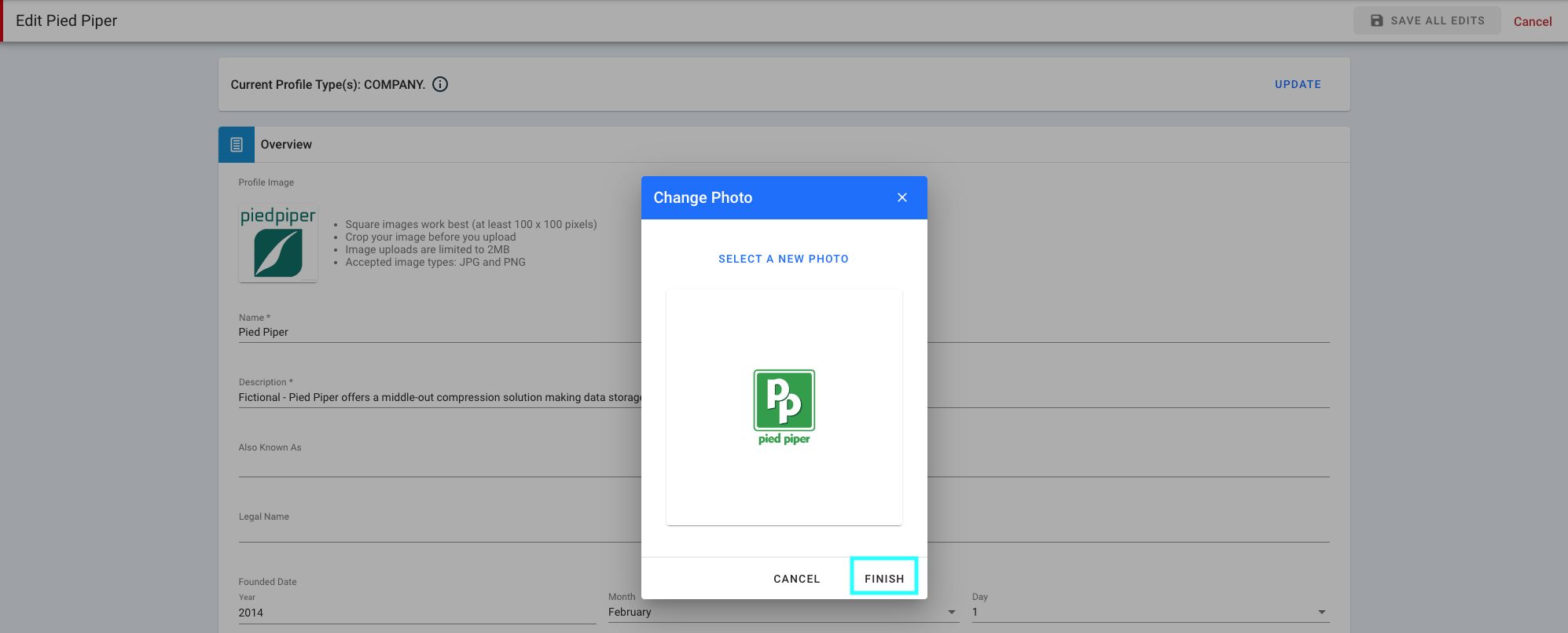Click 'Accepted image types: JPG and PNG' text
The image size is (1568, 633).
435,262
